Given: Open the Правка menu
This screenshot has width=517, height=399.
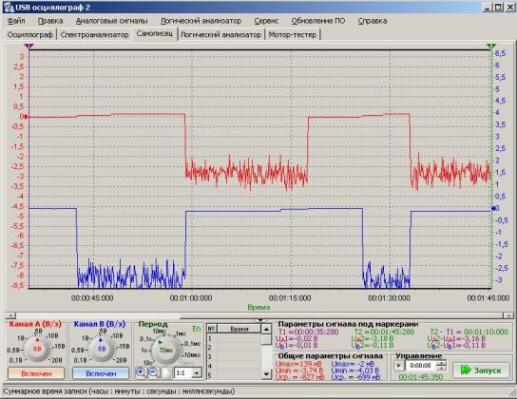Looking at the screenshot, I should click(x=50, y=21).
